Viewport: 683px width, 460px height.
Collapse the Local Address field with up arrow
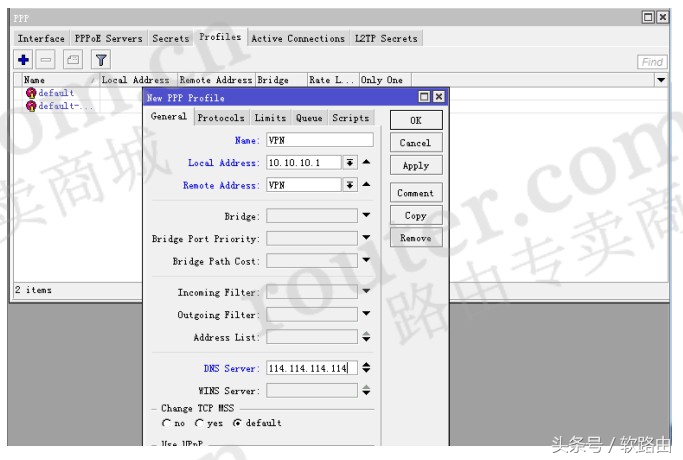(366, 162)
